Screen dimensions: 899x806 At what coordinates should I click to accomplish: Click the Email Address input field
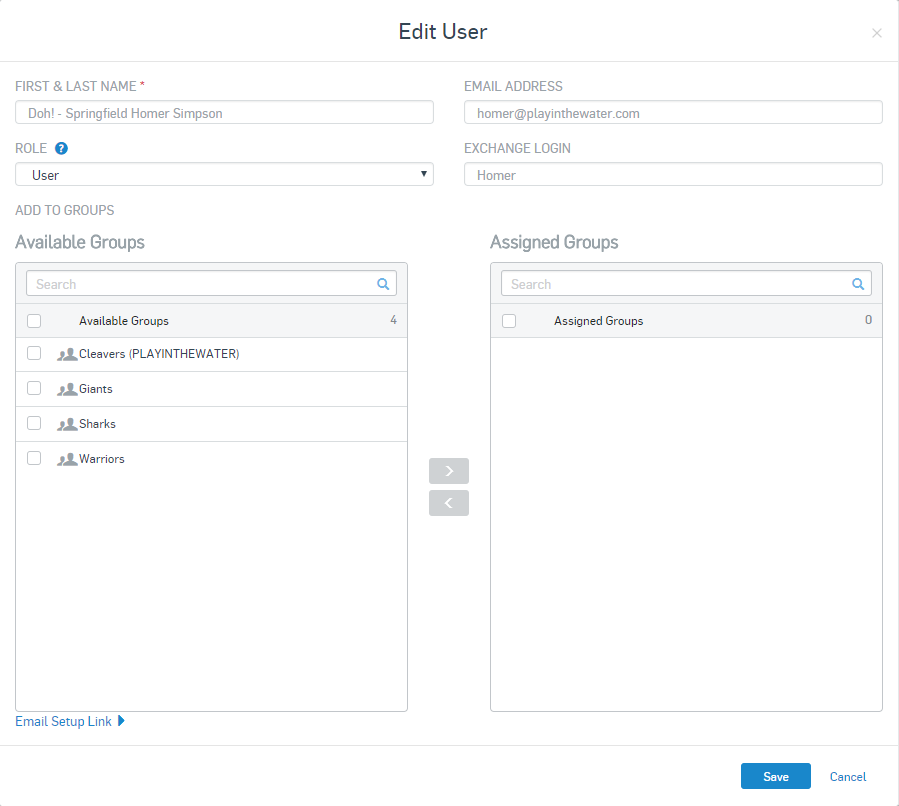[672, 112]
